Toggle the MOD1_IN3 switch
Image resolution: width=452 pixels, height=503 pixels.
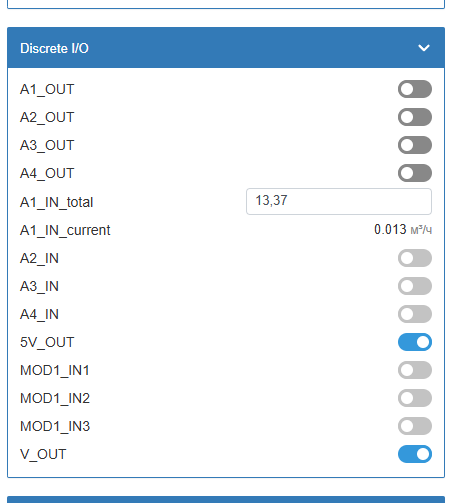tap(415, 426)
